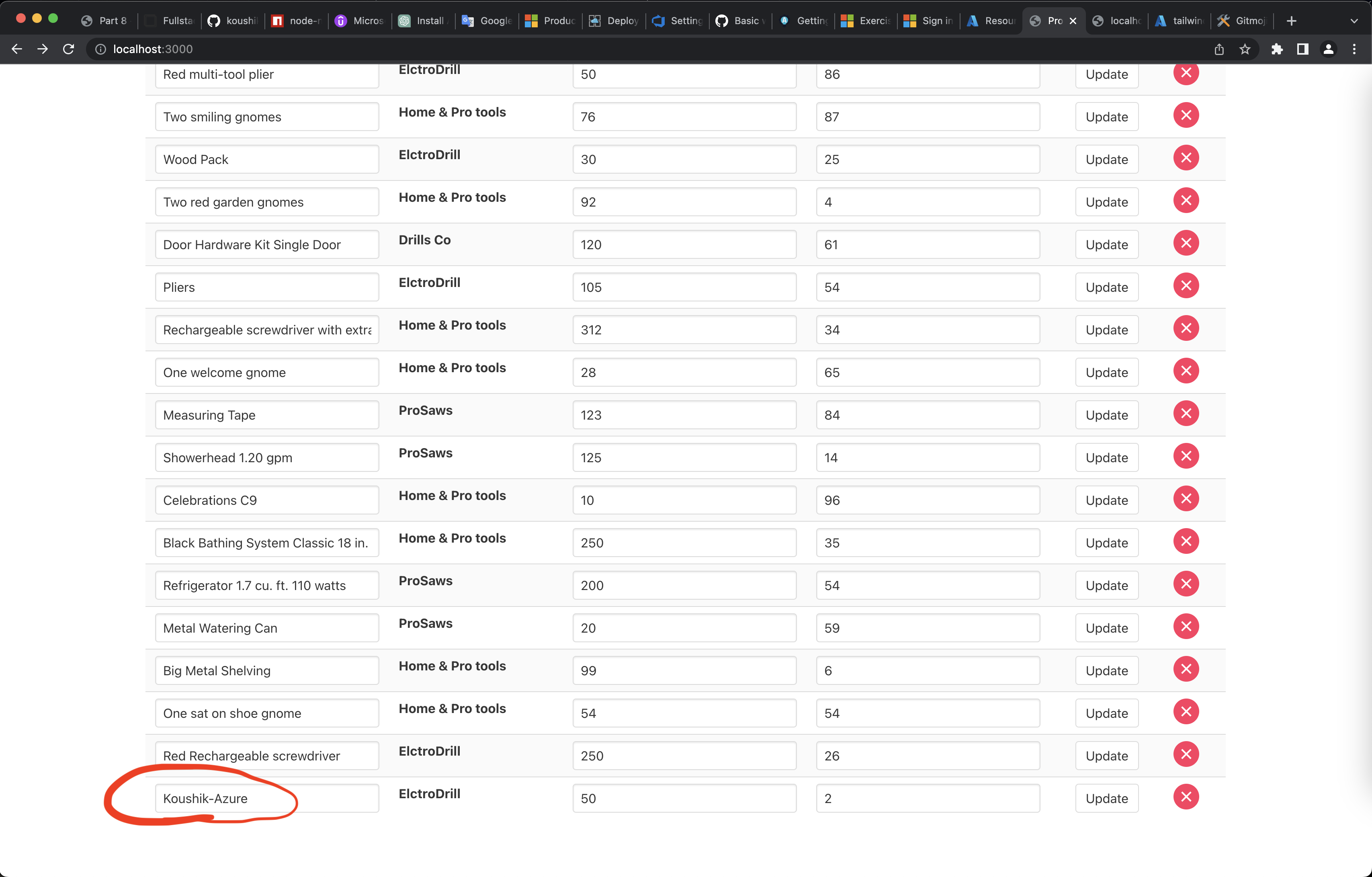This screenshot has width=1372, height=877.
Task: Switch to the tailwind tab
Action: click(1180, 20)
